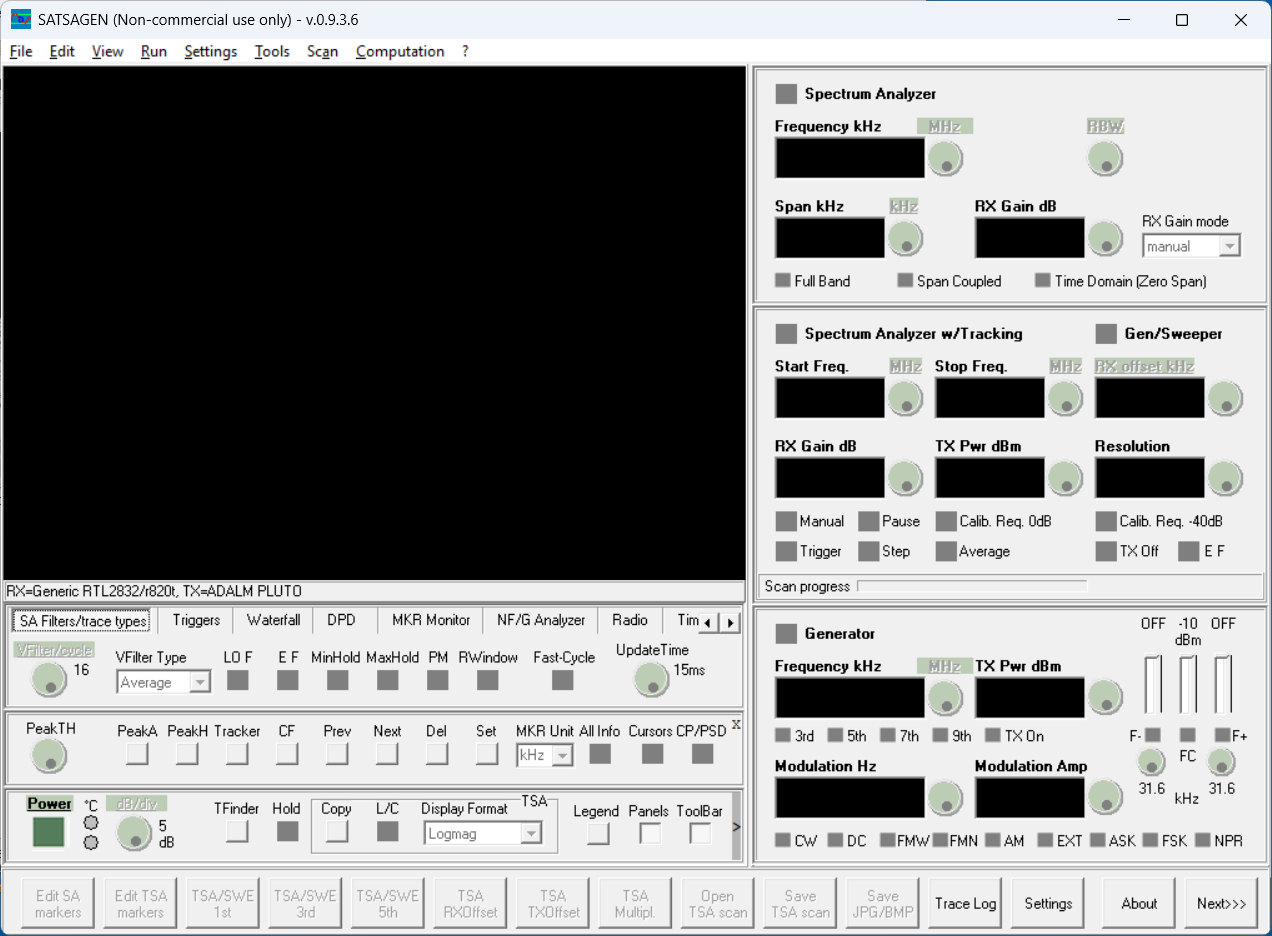Viewport: 1272px width, 936px height.
Task: Click the Start Freq. knob
Action: coord(905,398)
